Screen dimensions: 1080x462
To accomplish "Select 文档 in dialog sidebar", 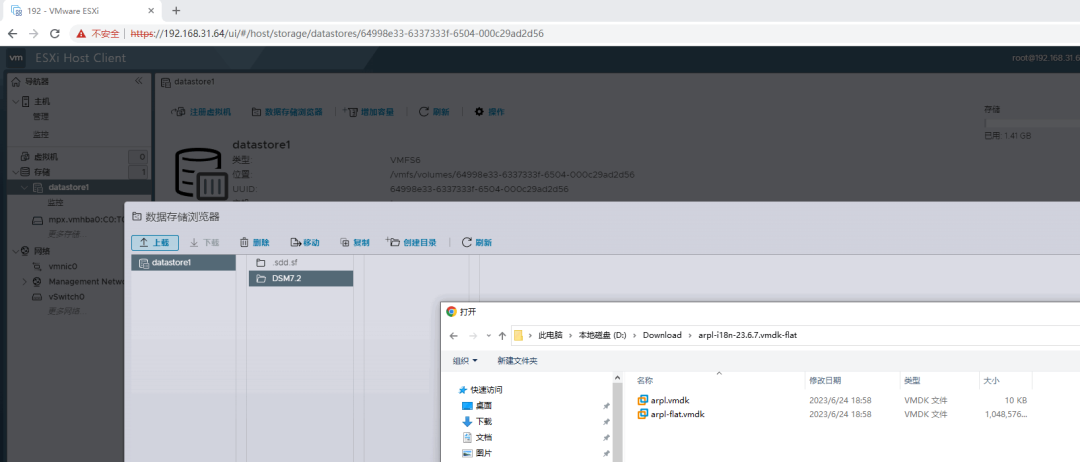I will click(483, 437).
